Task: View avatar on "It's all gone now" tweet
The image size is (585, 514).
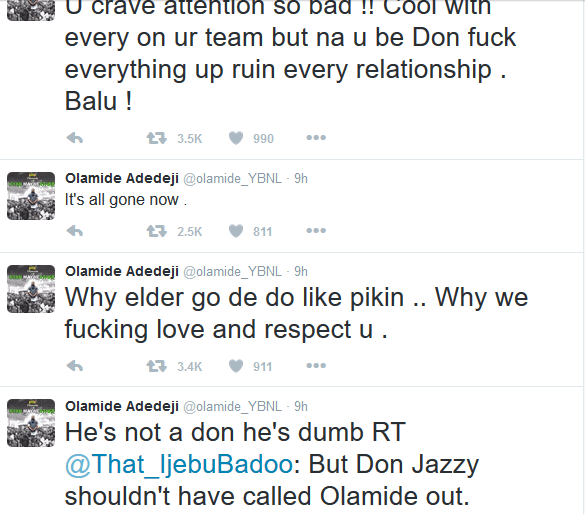Action: coord(31,196)
